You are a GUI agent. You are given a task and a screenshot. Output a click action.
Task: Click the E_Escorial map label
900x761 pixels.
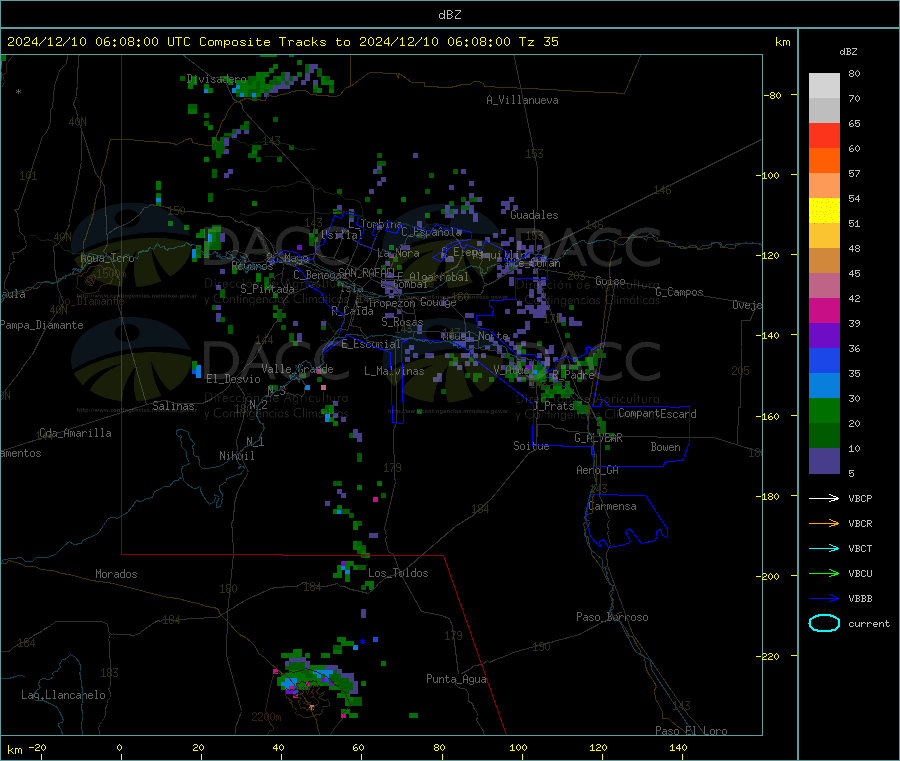(x=371, y=344)
